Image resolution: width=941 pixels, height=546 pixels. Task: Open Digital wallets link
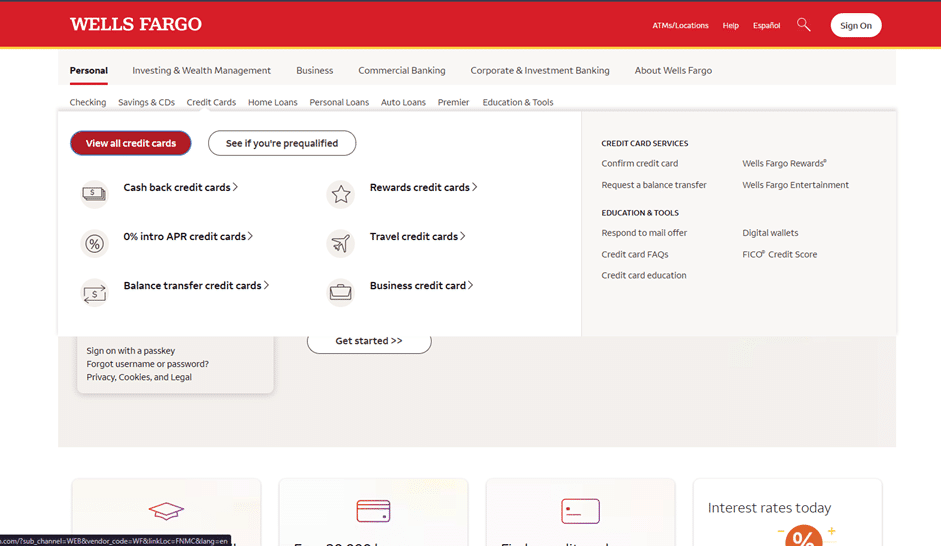(x=771, y=233)
